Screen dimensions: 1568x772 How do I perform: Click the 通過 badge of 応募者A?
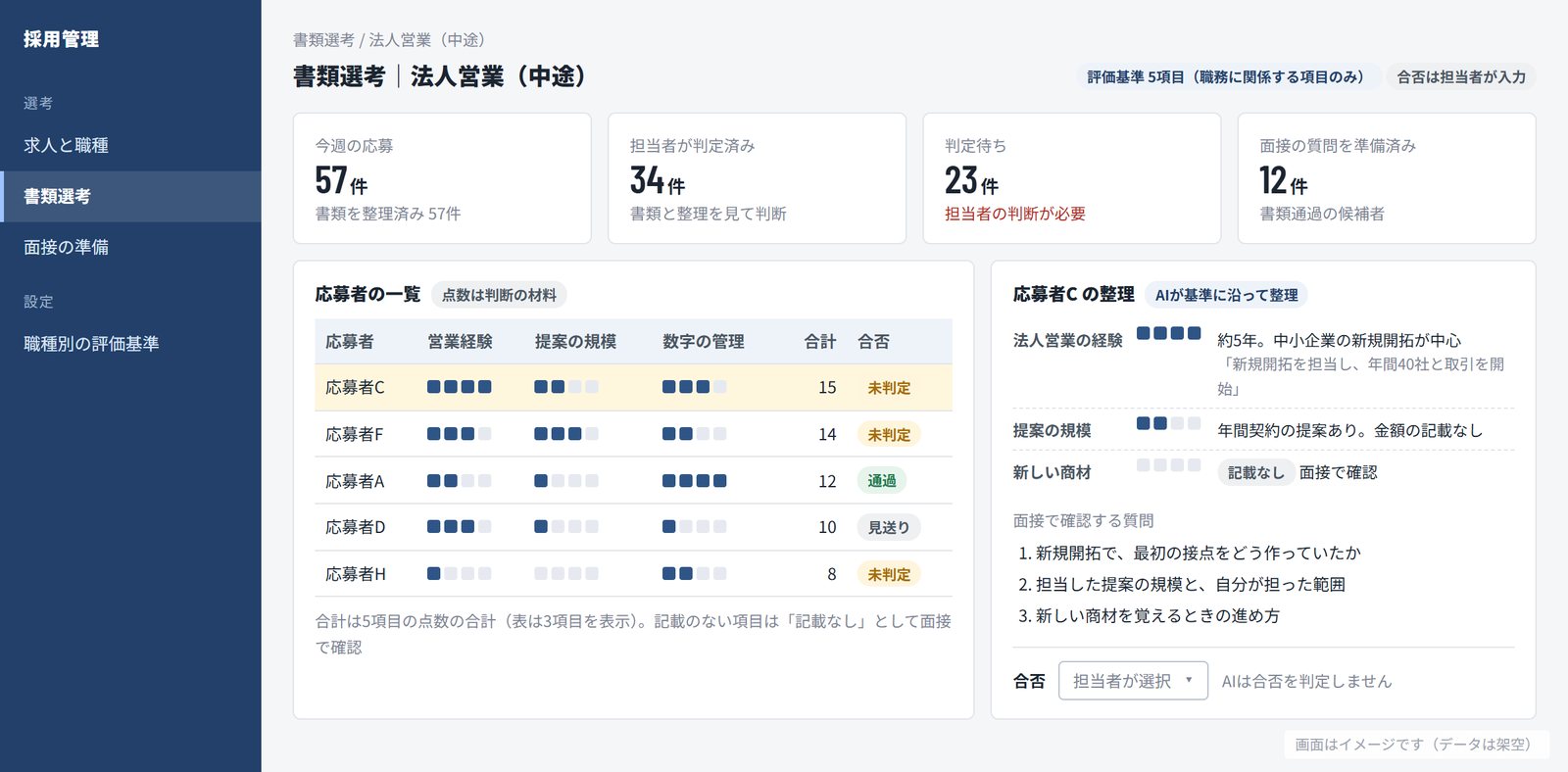coord(881,481)
